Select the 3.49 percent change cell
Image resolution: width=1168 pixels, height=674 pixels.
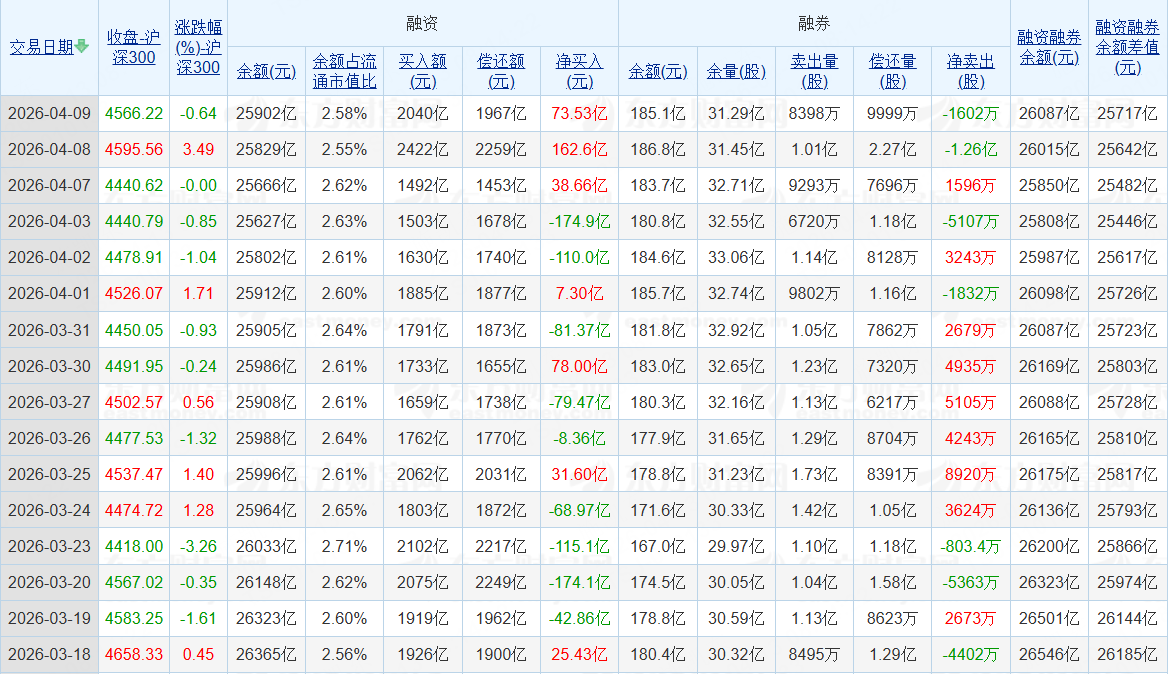tap(198, 150)
